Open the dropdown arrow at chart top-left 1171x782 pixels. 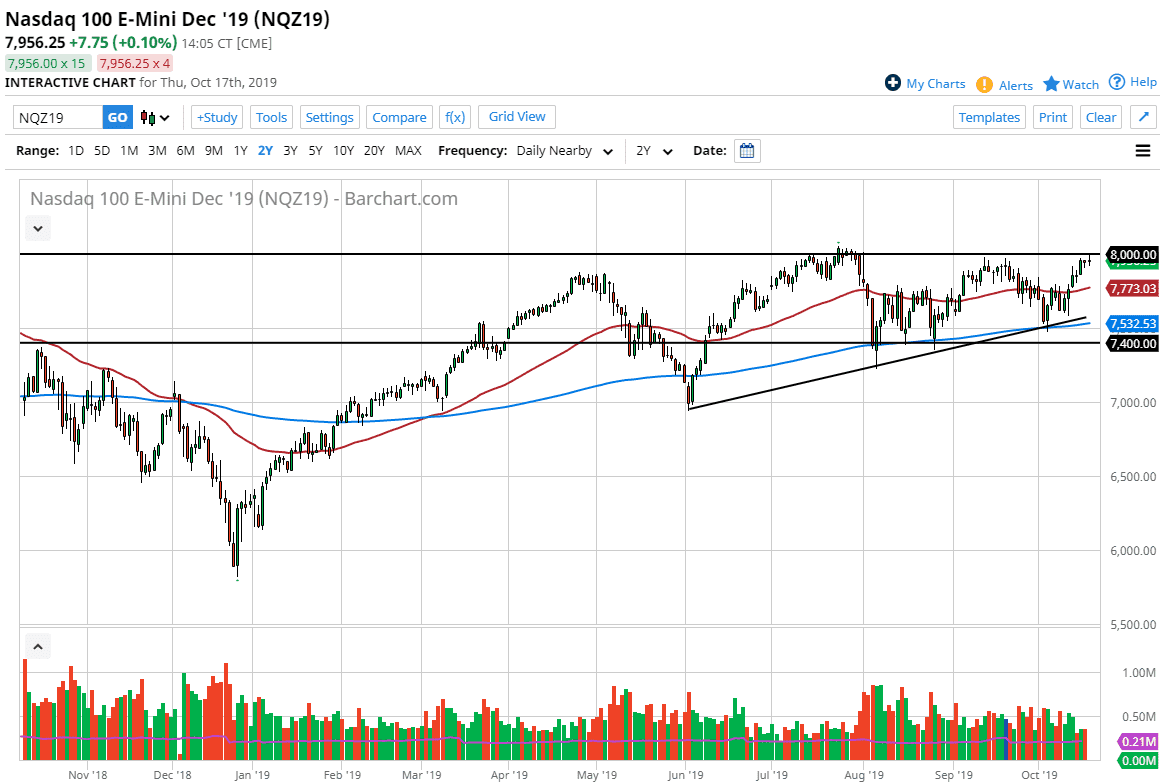tap(37, 228)
